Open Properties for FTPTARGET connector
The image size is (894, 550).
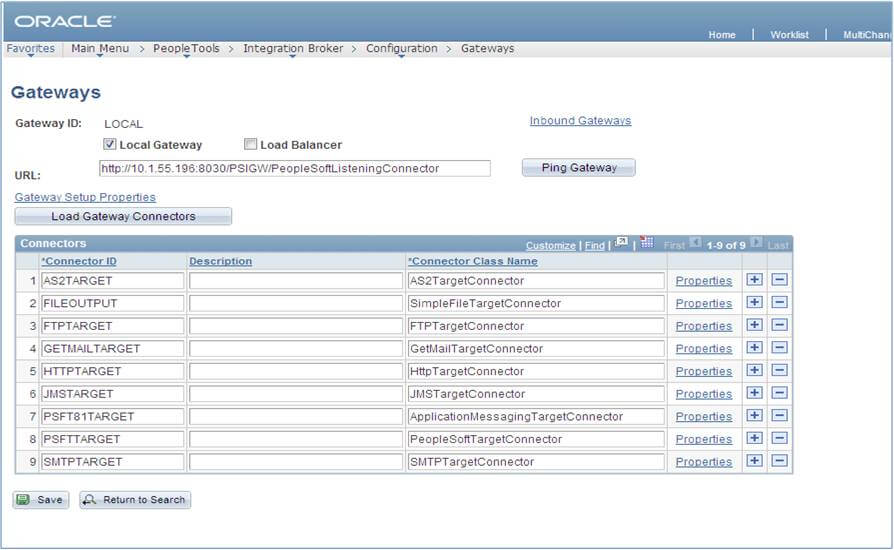pos(704,326)
